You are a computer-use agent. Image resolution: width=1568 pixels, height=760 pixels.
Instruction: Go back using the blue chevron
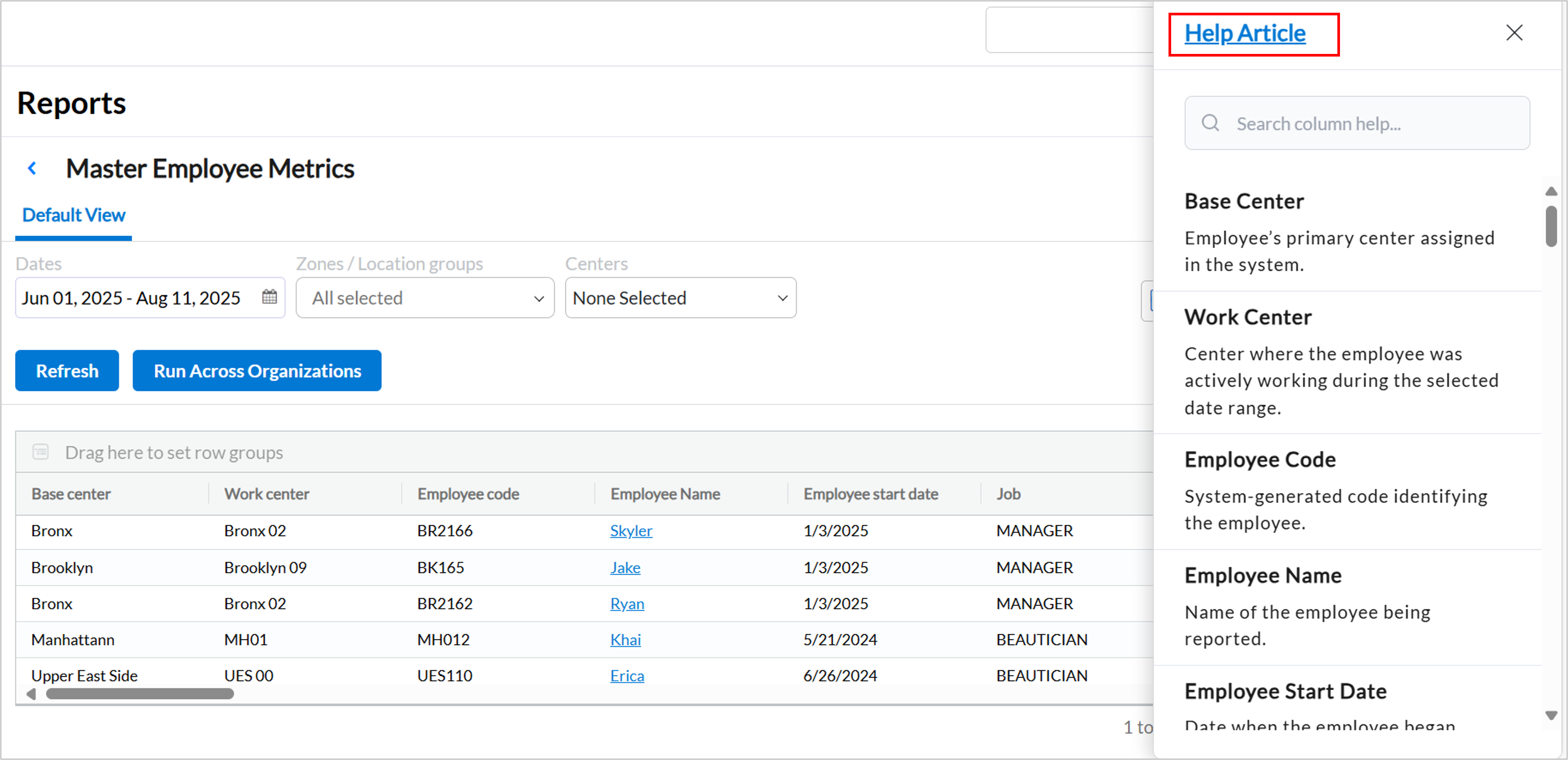pos(32,168)
